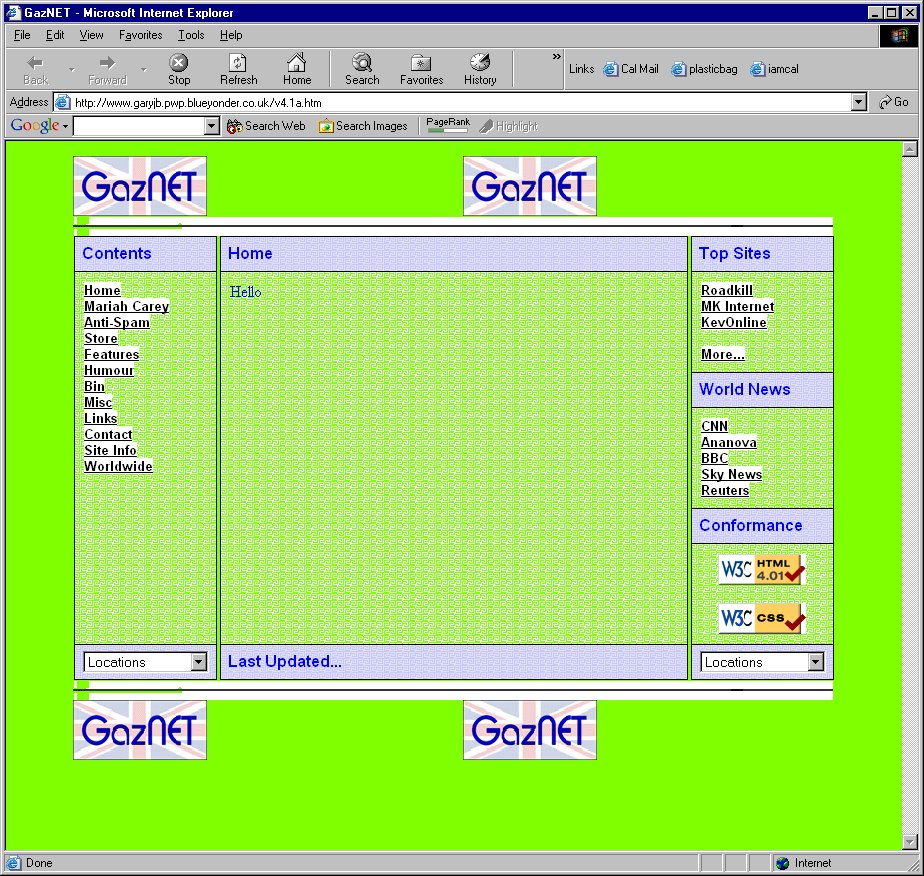This screenshot has width=924, height=876.
Task: Open the Contact link
Action: coord(108,435)
